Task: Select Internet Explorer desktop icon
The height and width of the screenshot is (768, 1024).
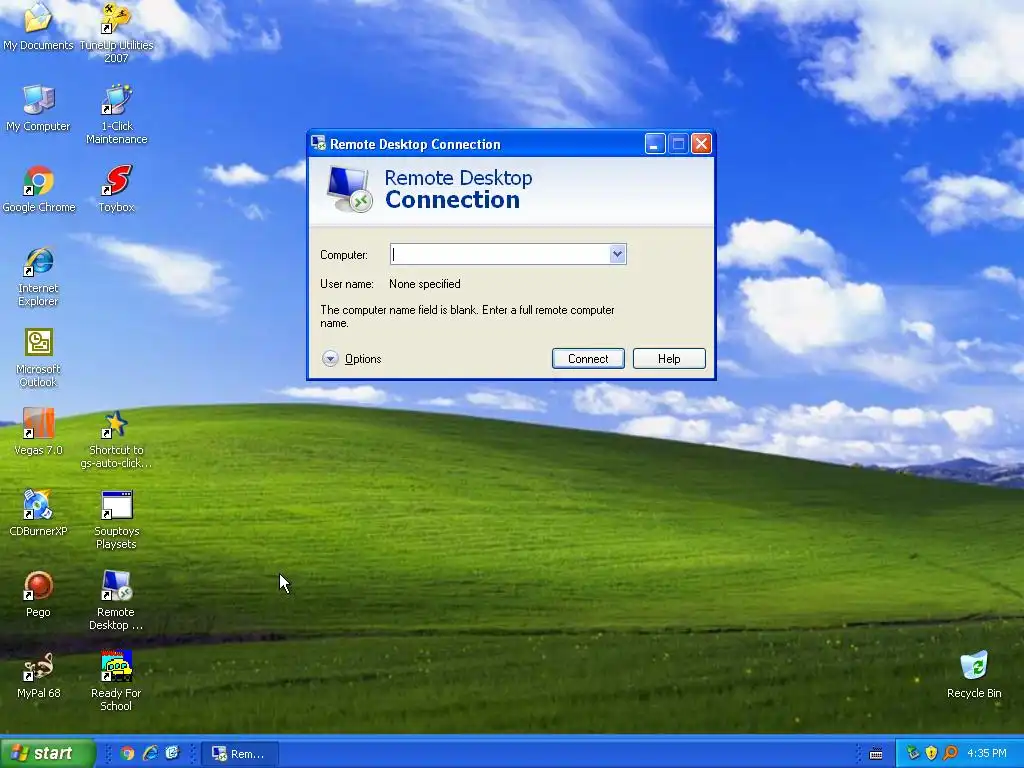Action: click(38, 276)
